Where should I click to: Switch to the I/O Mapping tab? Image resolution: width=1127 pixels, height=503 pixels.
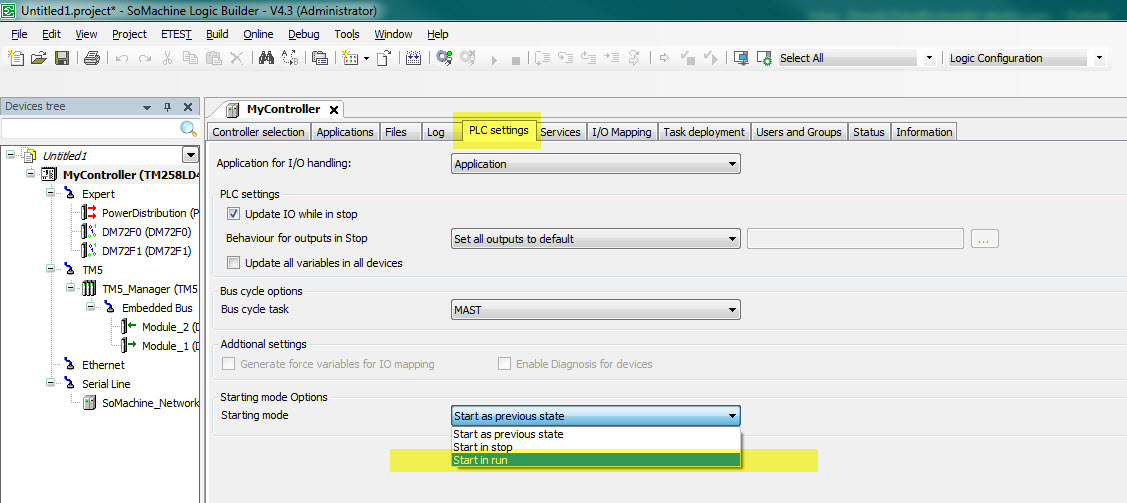coord(622,132)
